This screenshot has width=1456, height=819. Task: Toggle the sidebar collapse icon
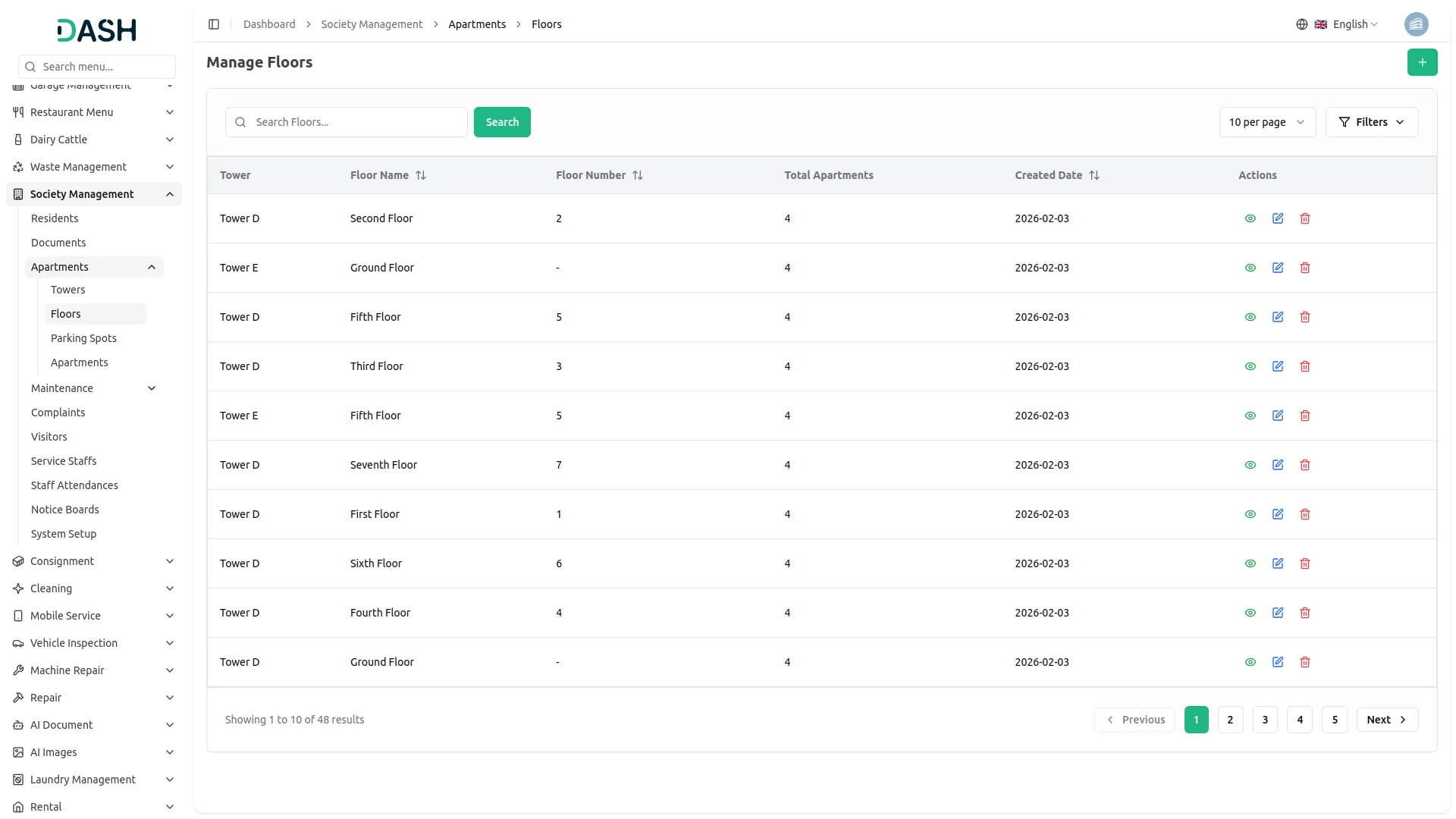(214, 24)
